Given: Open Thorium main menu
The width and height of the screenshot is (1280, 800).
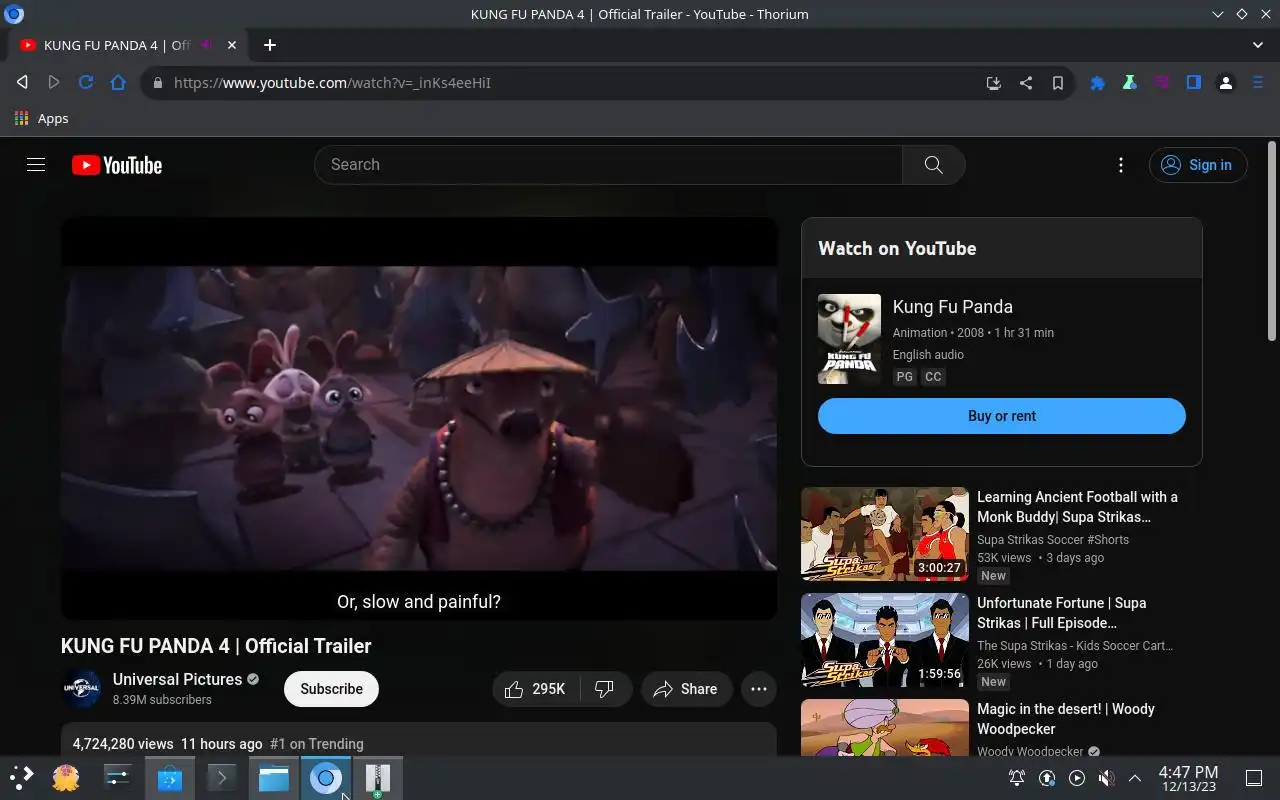Looking at the screenshot, I should tap(1258, 83).
